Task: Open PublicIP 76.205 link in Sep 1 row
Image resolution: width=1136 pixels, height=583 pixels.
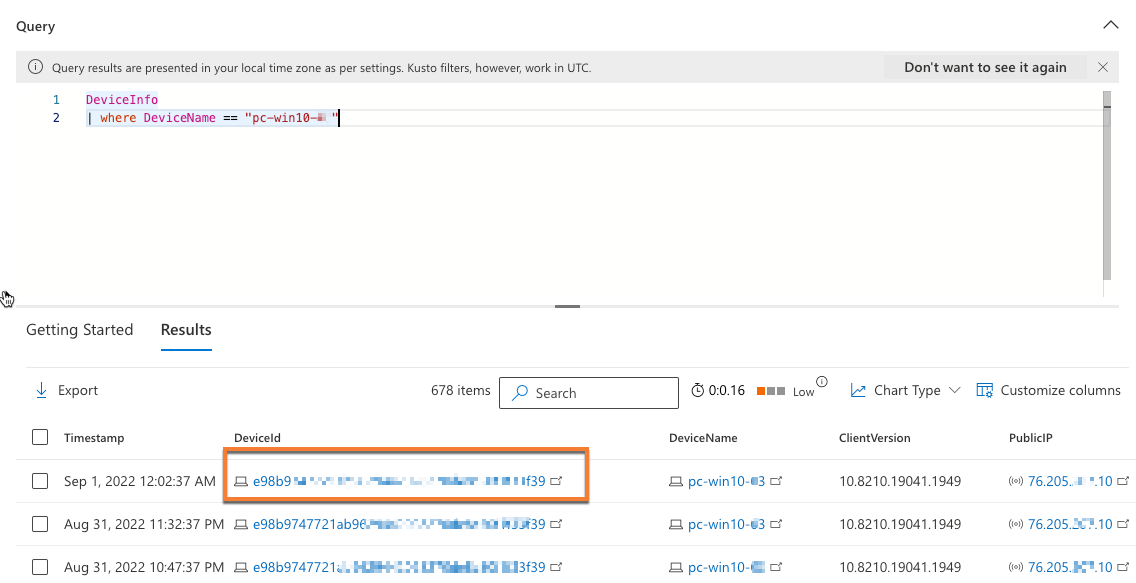Action: (x=1069, y=481)
